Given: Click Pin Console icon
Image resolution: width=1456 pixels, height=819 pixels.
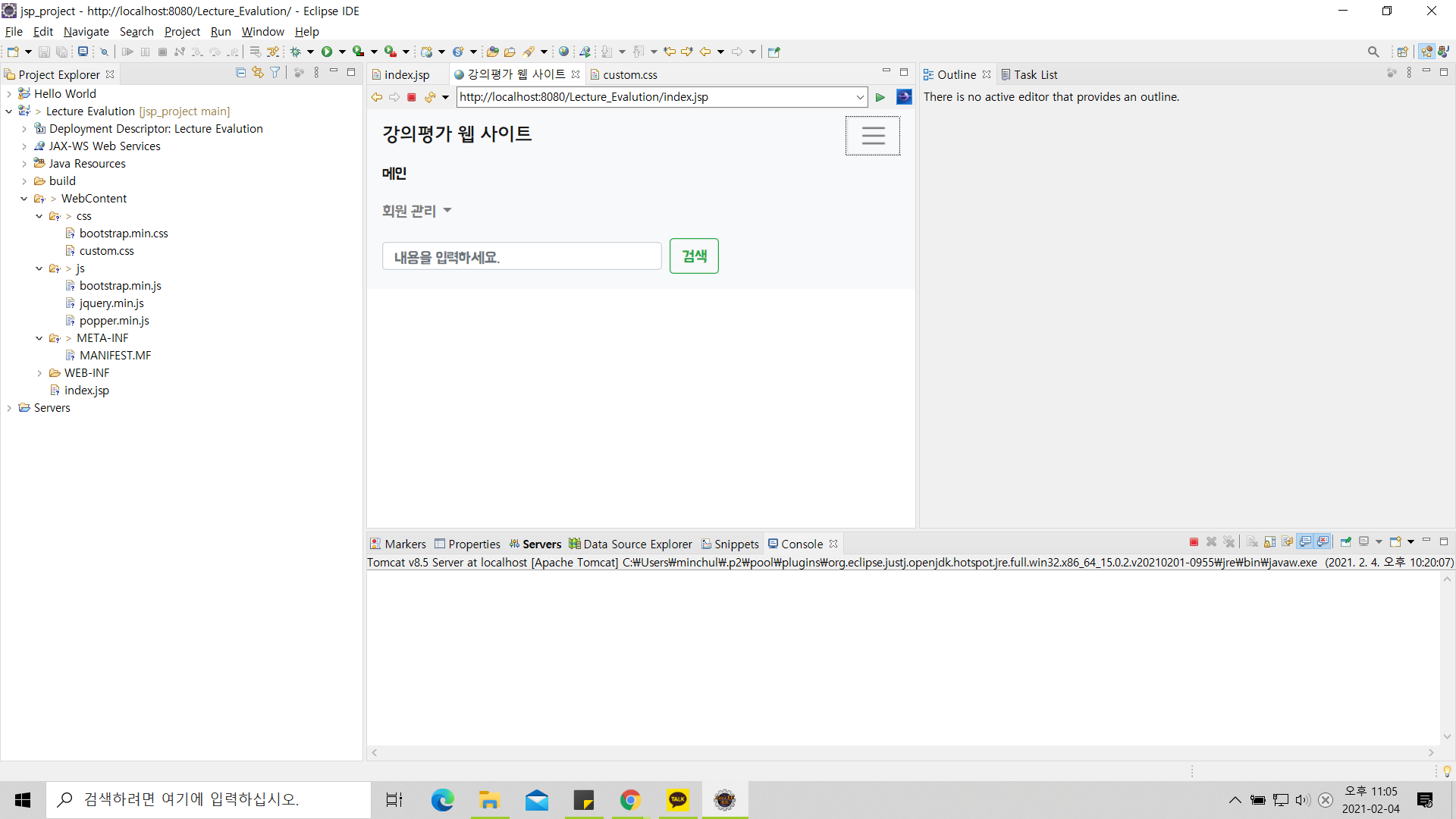Looking at the screenshot, I should point(1346,542).
